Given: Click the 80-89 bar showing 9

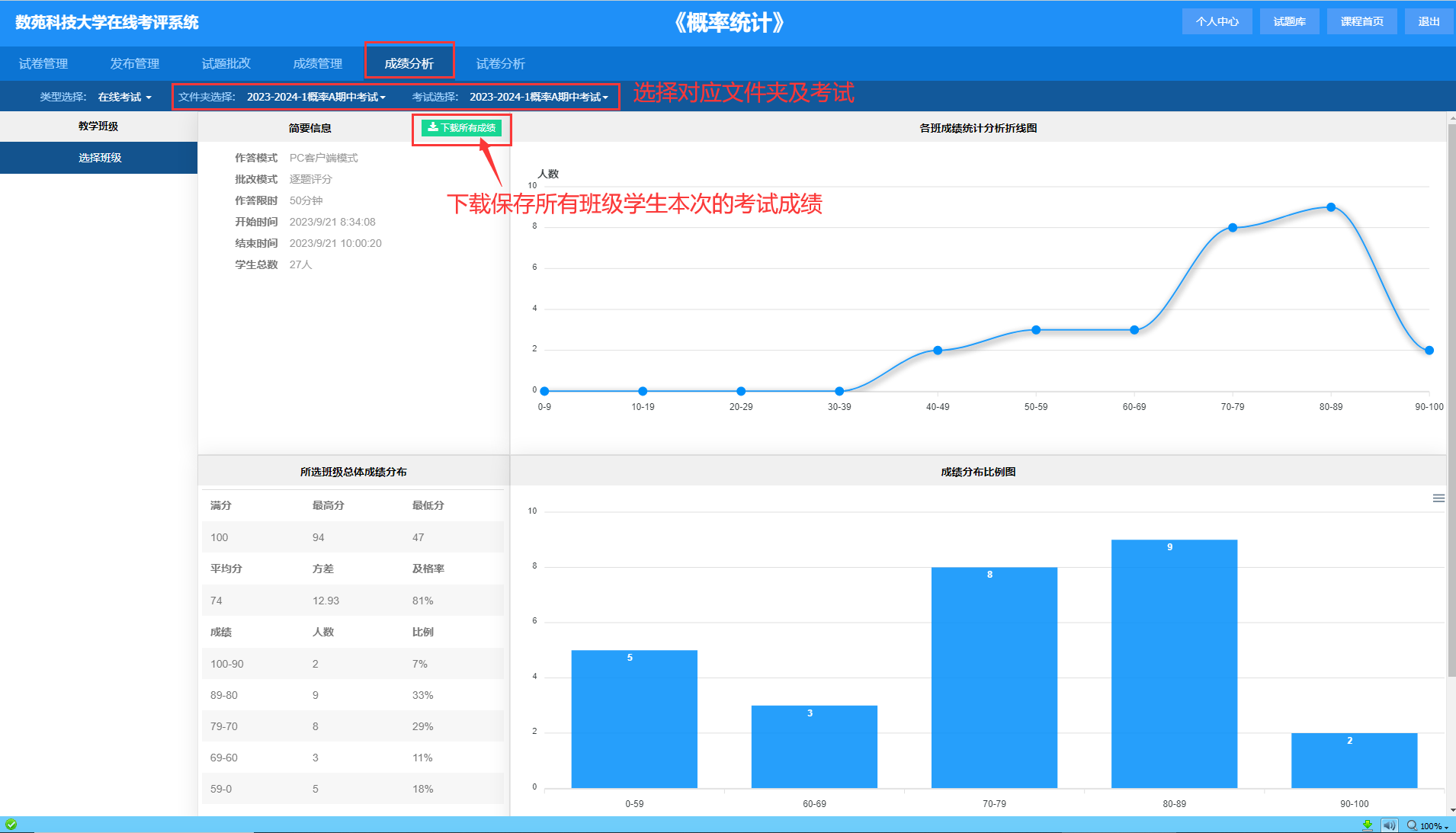Looking at the screenshot, I should [1174, 664].
